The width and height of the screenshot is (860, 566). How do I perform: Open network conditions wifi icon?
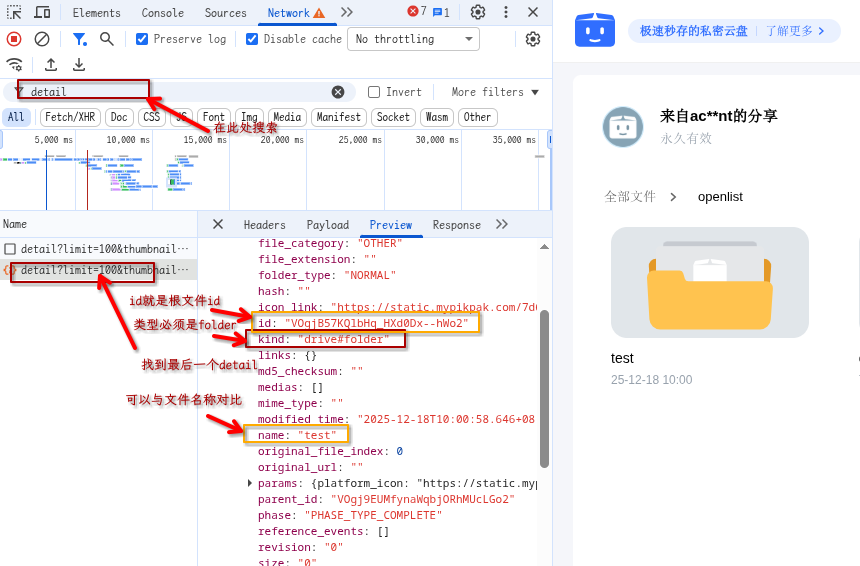pyautogui.click(x=14, y=64)
